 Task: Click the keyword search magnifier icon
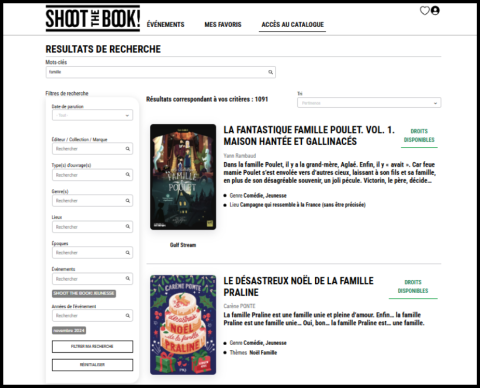[271, 72]
